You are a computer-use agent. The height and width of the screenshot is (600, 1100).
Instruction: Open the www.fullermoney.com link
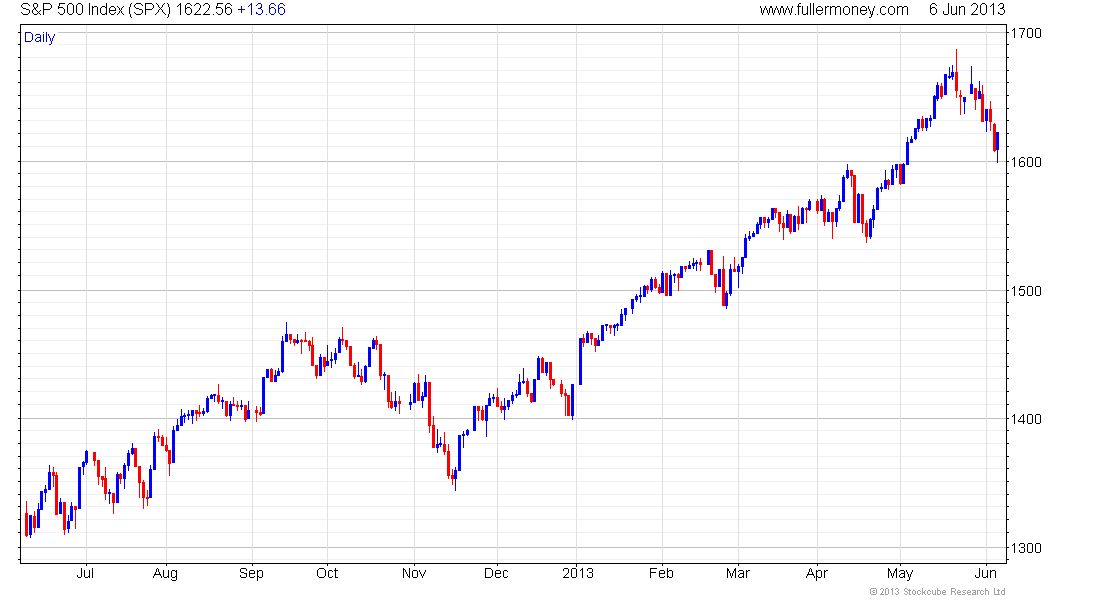click(833, 10)
